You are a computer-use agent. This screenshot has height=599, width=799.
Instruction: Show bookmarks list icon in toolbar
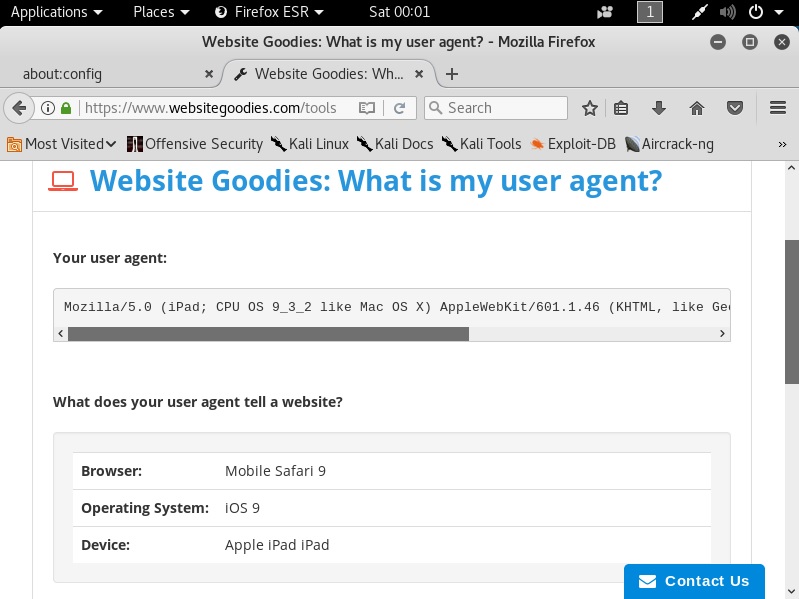click(x=621, y=108)
